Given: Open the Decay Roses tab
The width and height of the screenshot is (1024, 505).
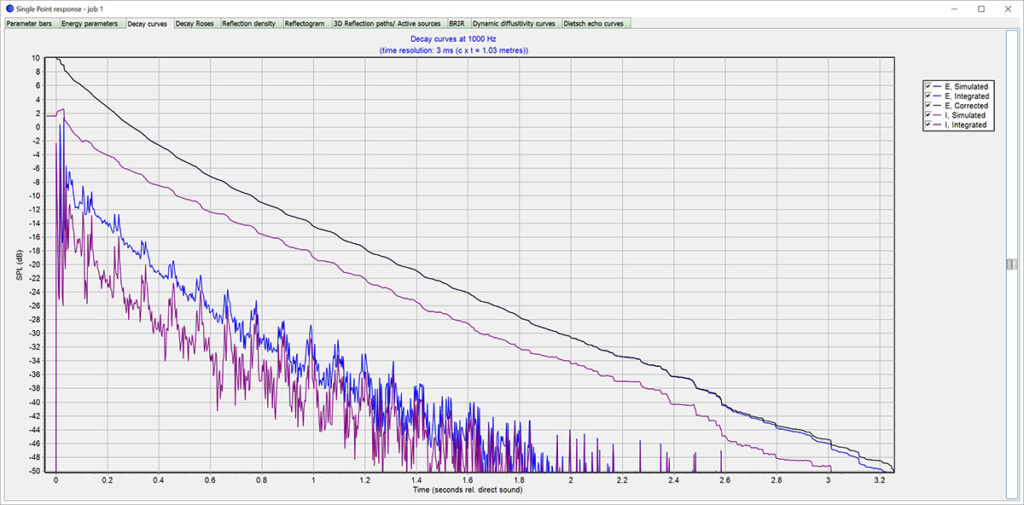Looking at the screenshot, I should point(196,24).
